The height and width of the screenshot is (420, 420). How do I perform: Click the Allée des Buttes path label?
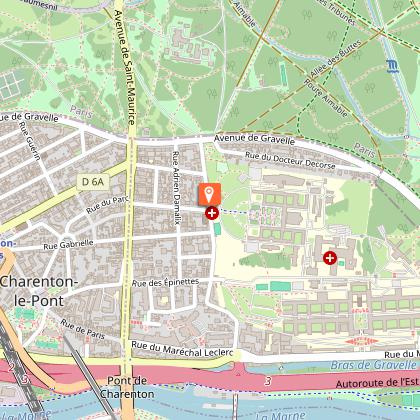point(335,59)
